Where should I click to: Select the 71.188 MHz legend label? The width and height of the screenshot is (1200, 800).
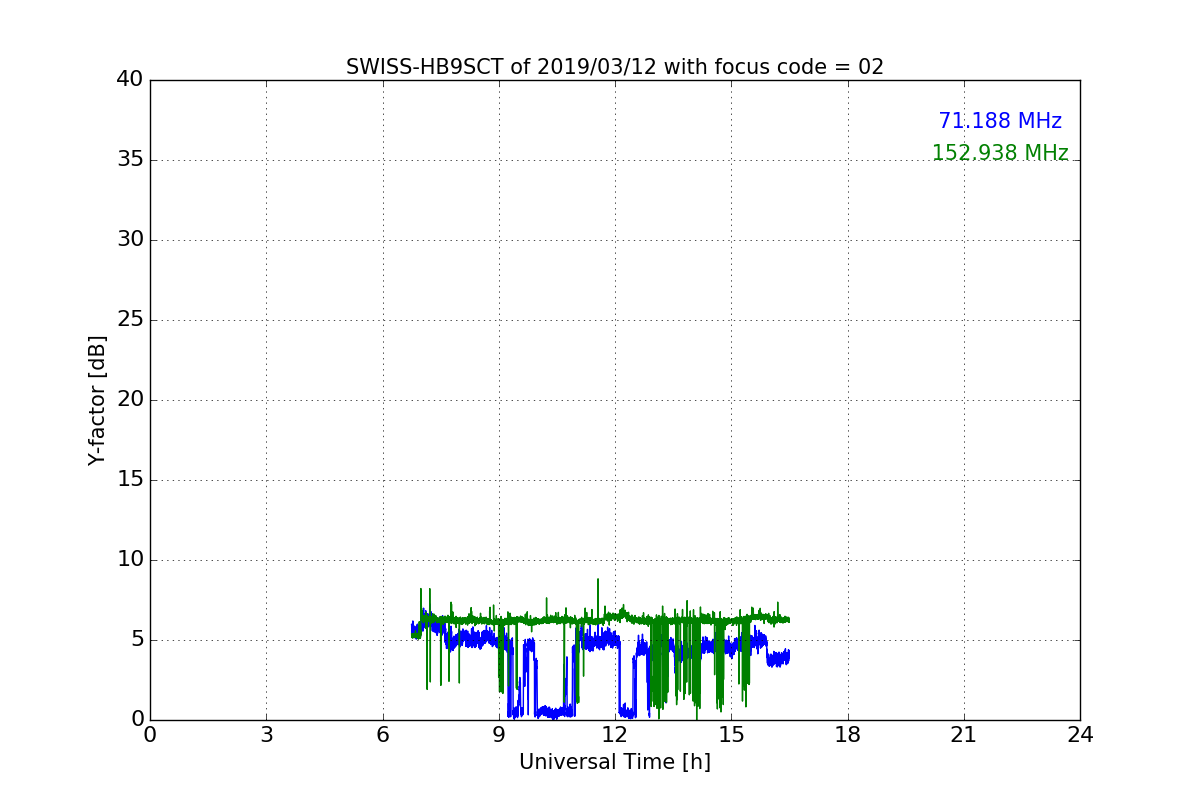tap(1000, 121)
